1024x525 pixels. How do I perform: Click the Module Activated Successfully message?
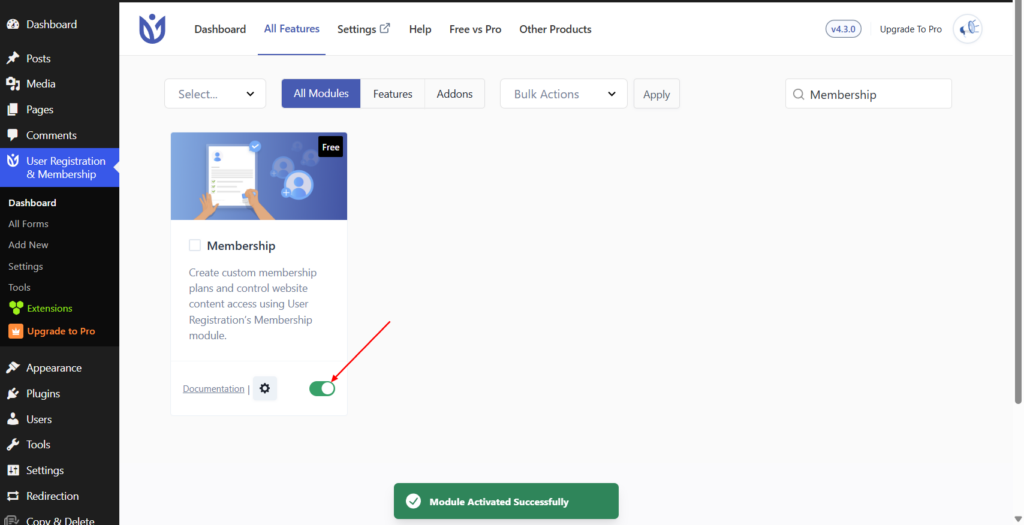[x=499, y=501]
